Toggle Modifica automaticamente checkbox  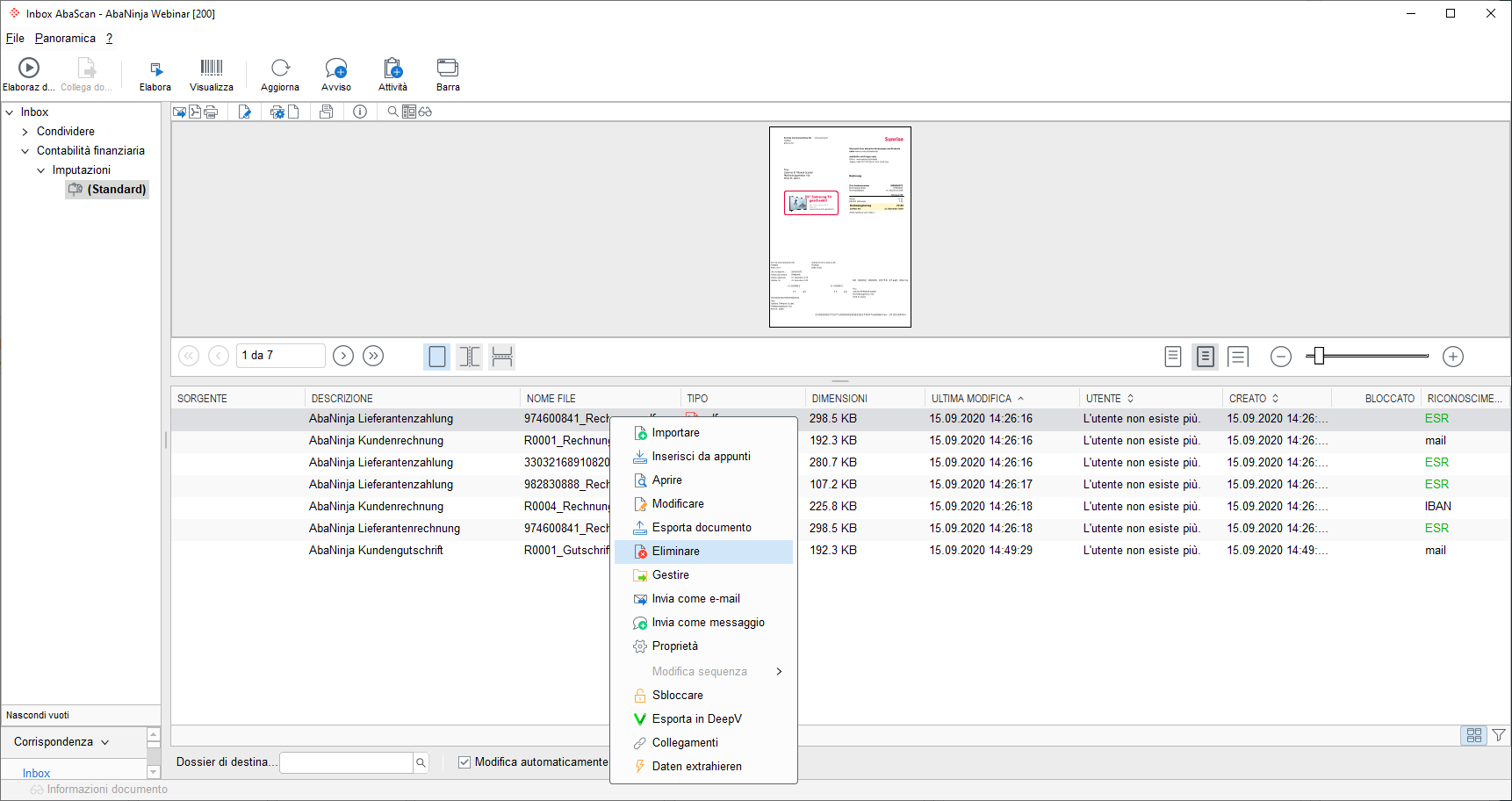point(464,762)
